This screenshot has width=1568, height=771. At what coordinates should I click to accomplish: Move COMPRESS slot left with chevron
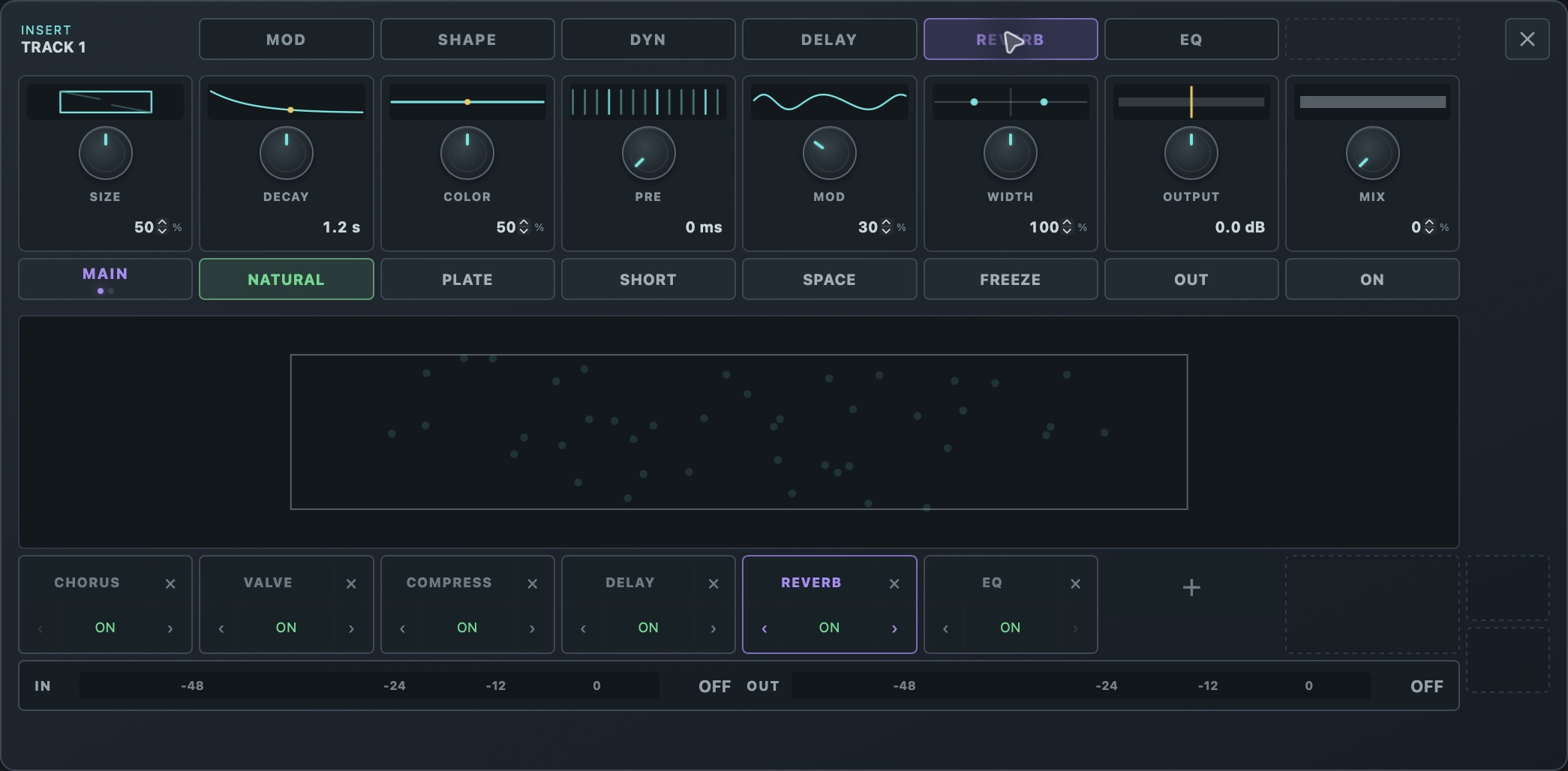[403, 628]
